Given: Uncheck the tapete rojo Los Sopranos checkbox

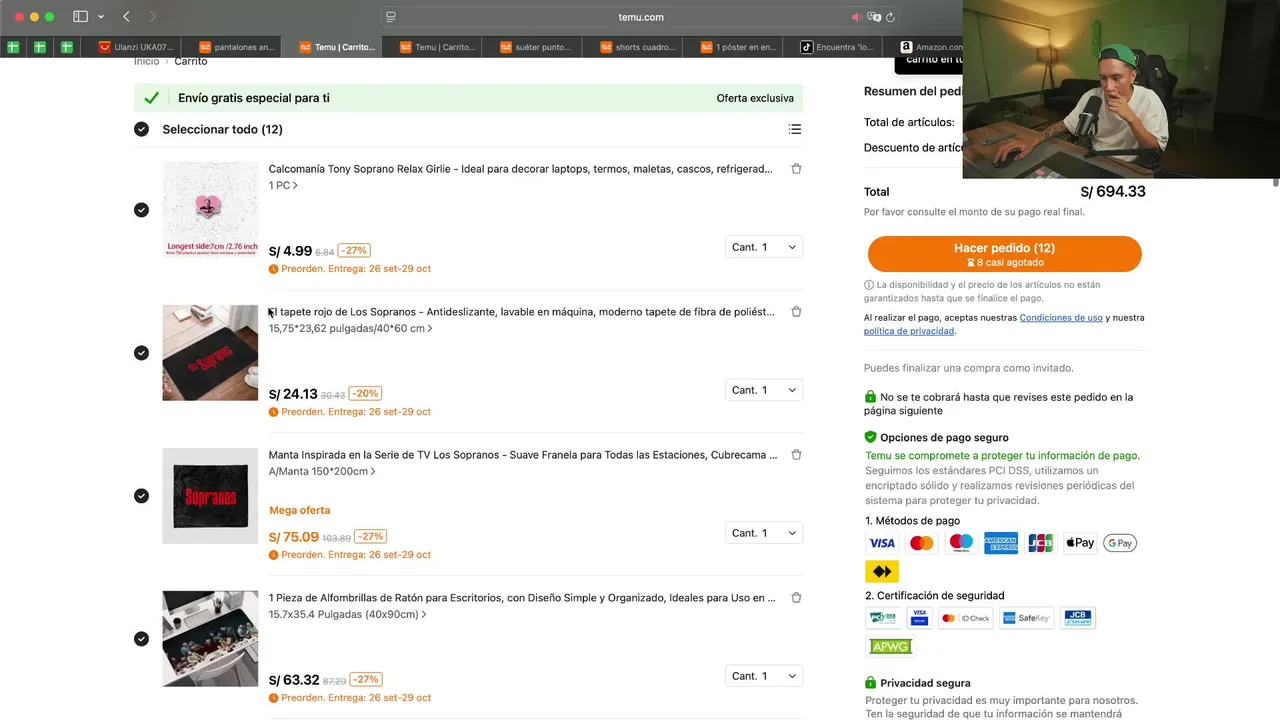Looking at the screenshot, I should click(141, 353).
